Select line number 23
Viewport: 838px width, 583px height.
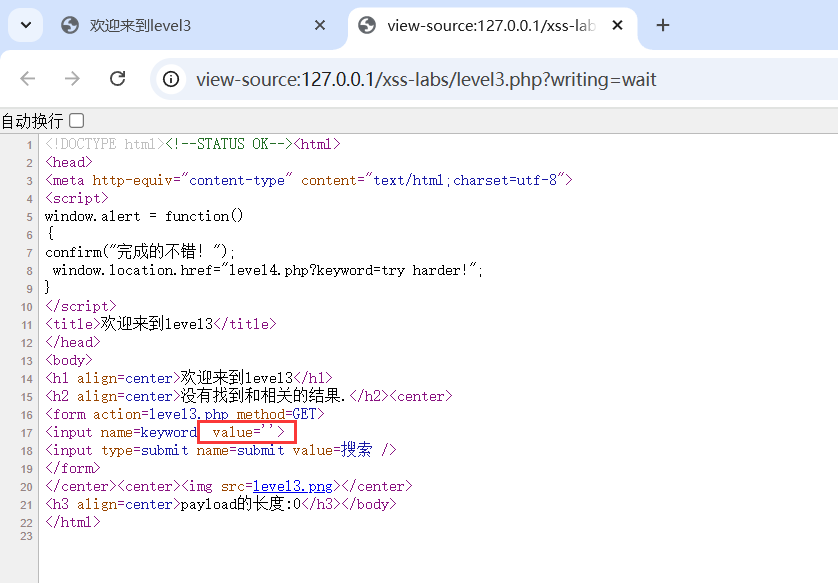[27, 536]
